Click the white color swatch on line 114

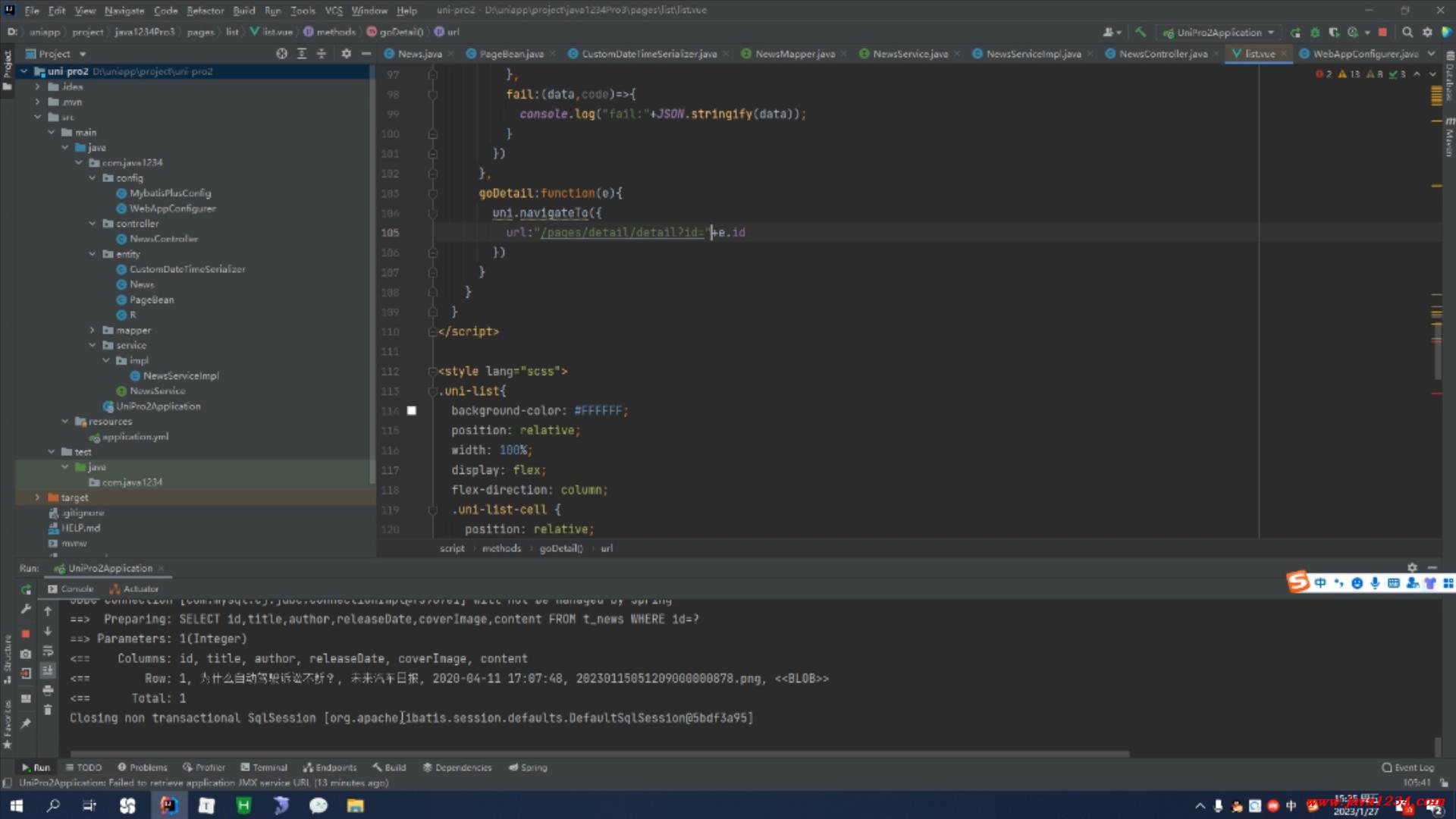tap(412, 410)
